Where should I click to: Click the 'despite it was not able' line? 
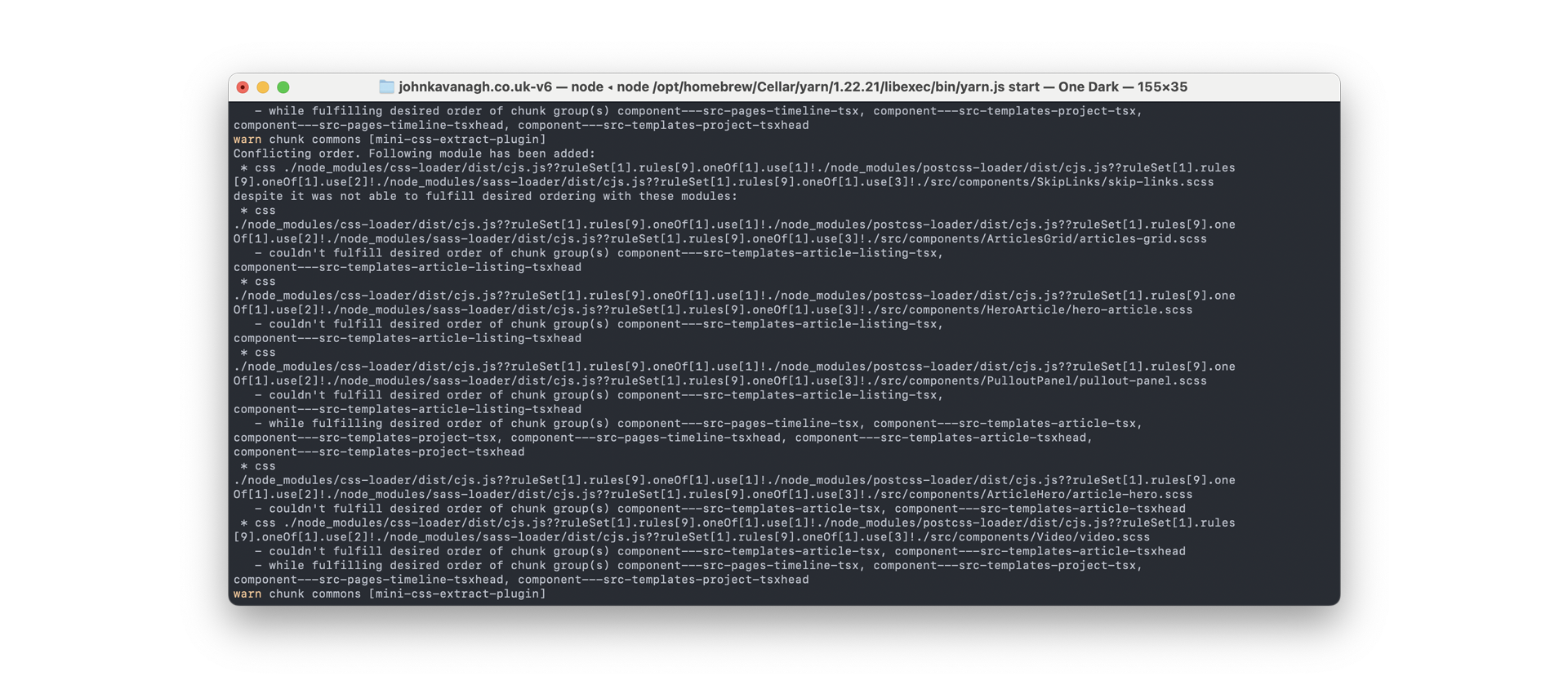pyautogui.click(x=485, y=197)
